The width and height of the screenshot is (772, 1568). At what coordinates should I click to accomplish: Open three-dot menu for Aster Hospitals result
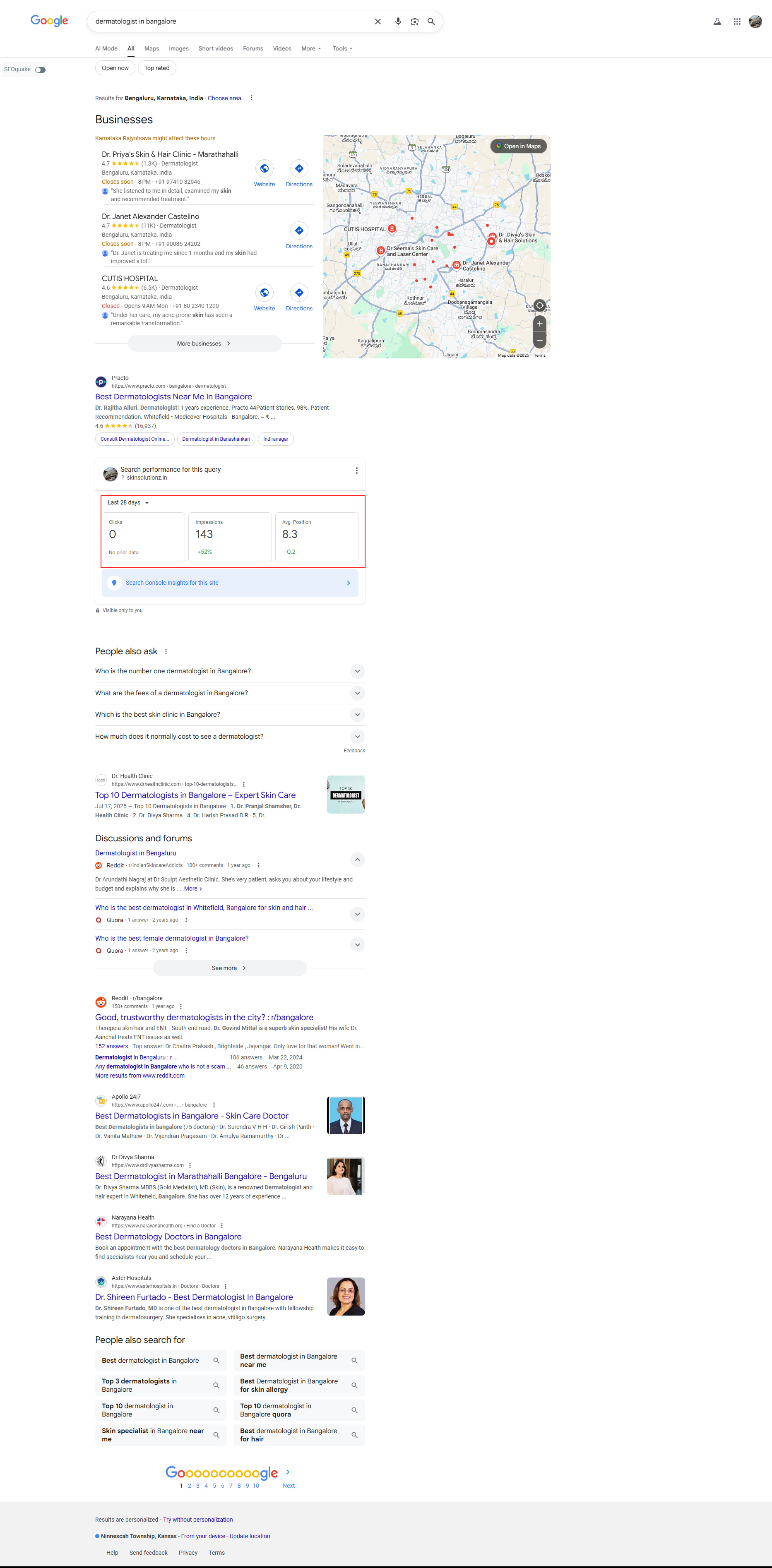(226, 1286)
